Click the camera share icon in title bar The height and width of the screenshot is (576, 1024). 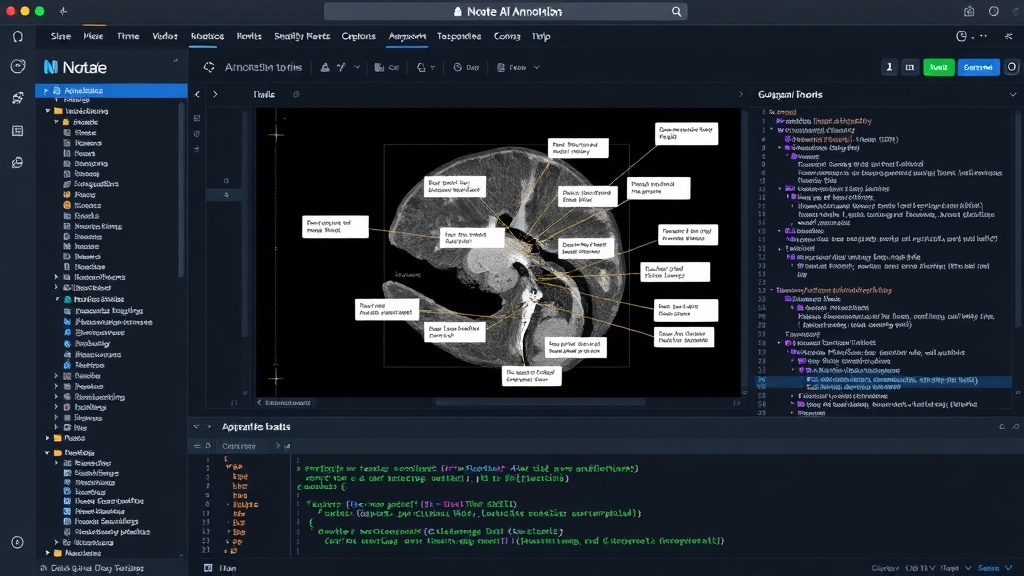point(969,12)
